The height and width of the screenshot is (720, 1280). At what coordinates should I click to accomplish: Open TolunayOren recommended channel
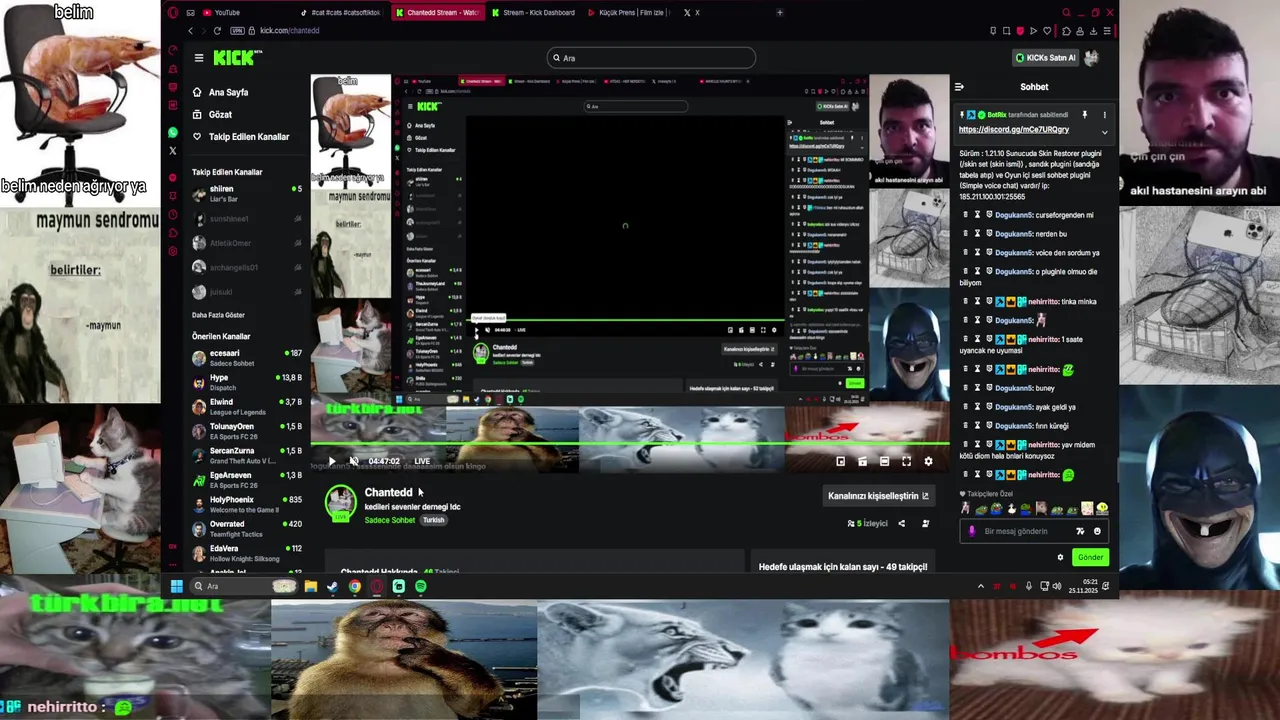click(x=247, y=431)
